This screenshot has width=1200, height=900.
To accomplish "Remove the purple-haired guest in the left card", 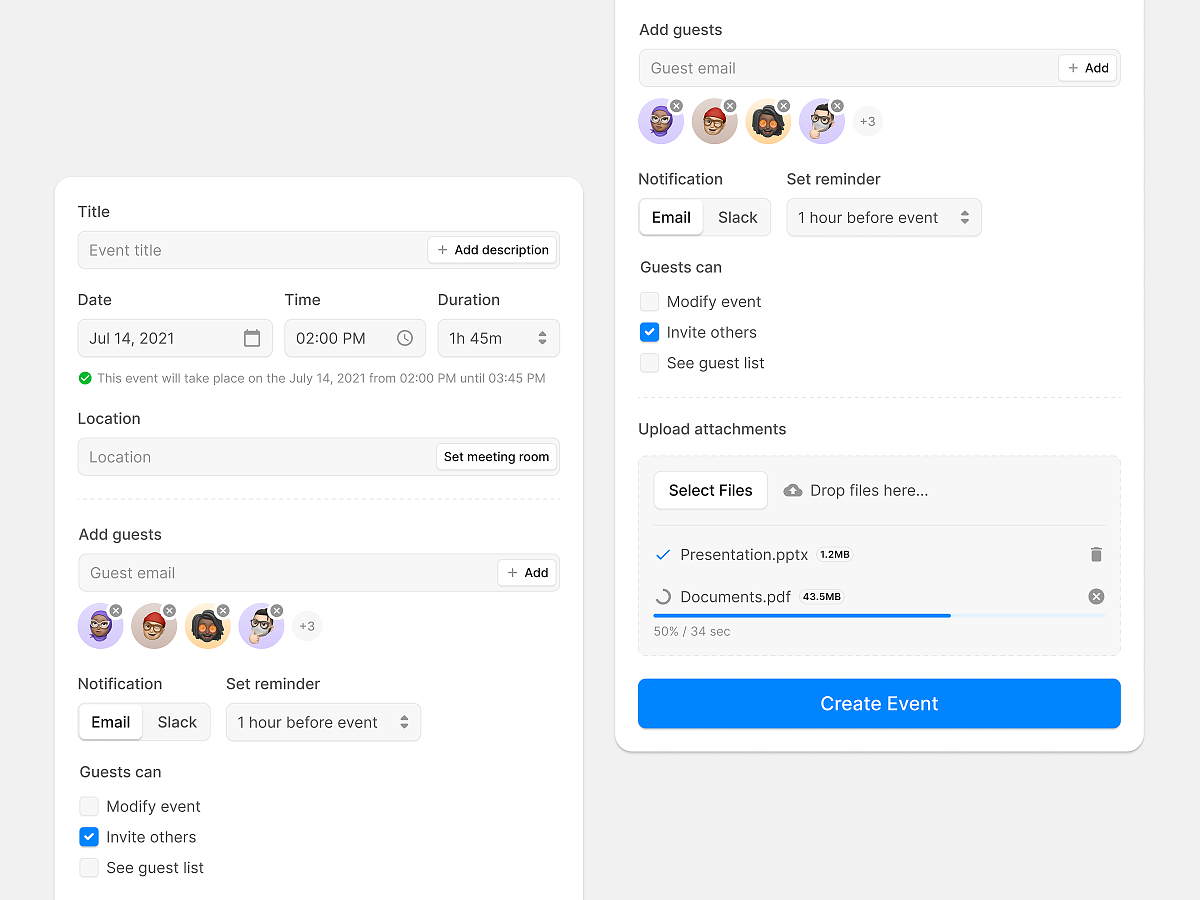I will [116, 611].
